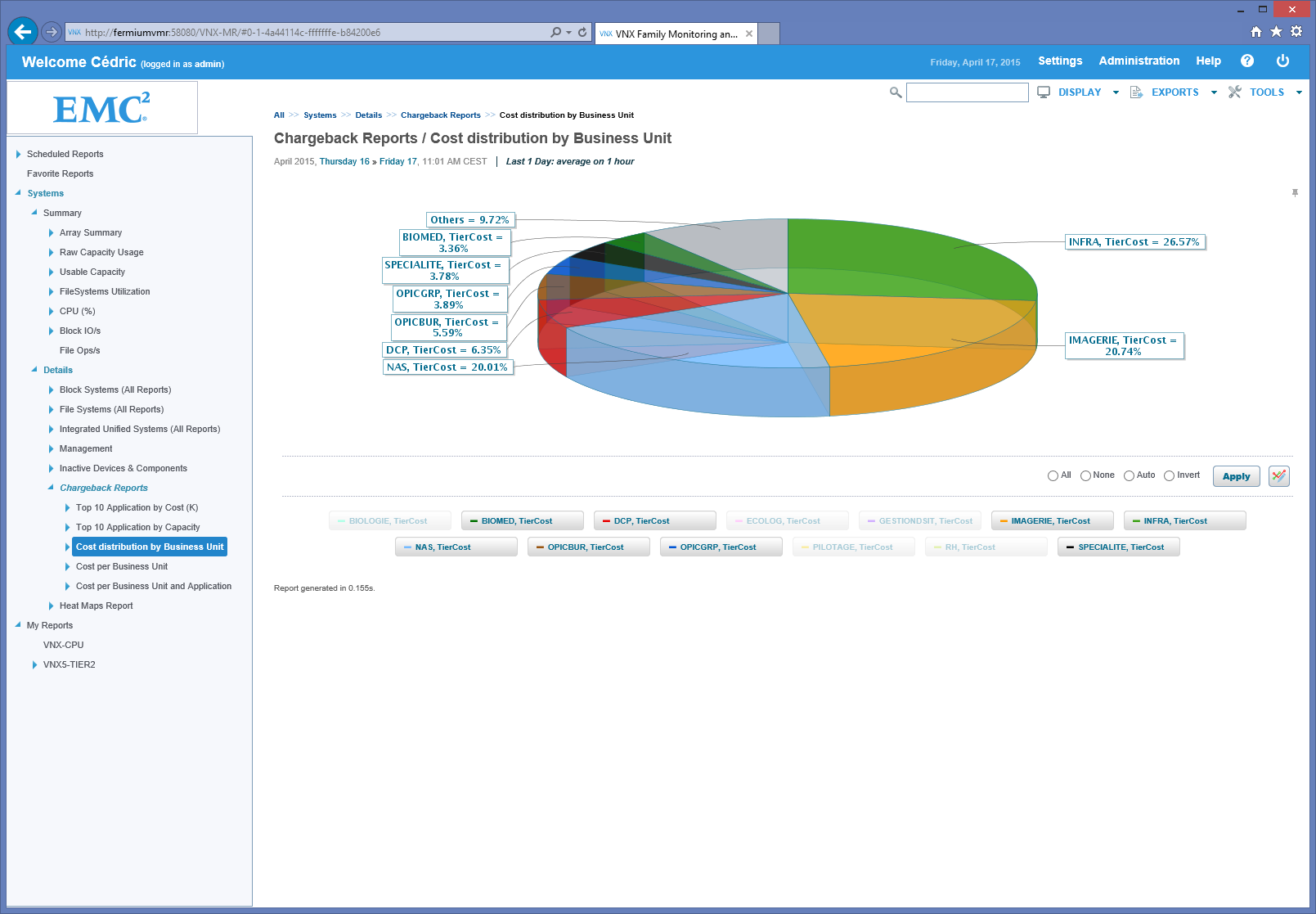Image resolution: width=1316 pixels, height=914 pixels.
Task: Select the All radio button
Action: tap(1053, 475)
